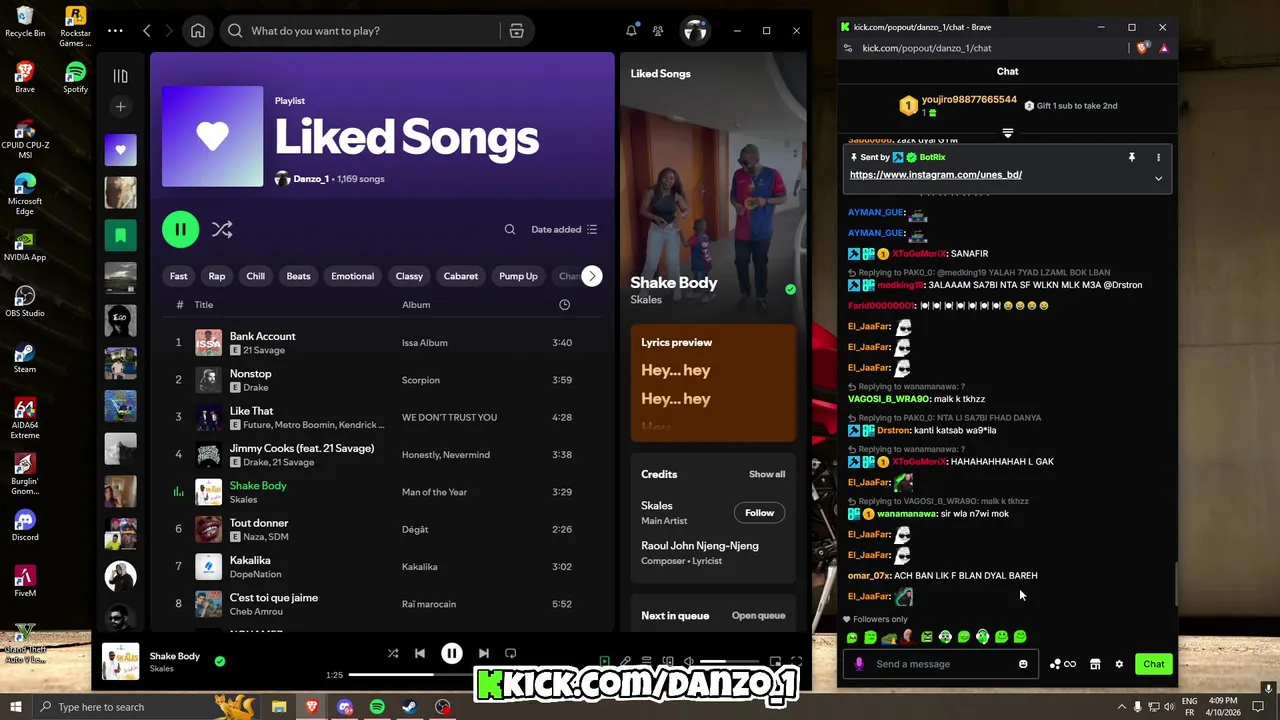
Task: Select the Cabaret filter chip
Action: pos(461,276)
